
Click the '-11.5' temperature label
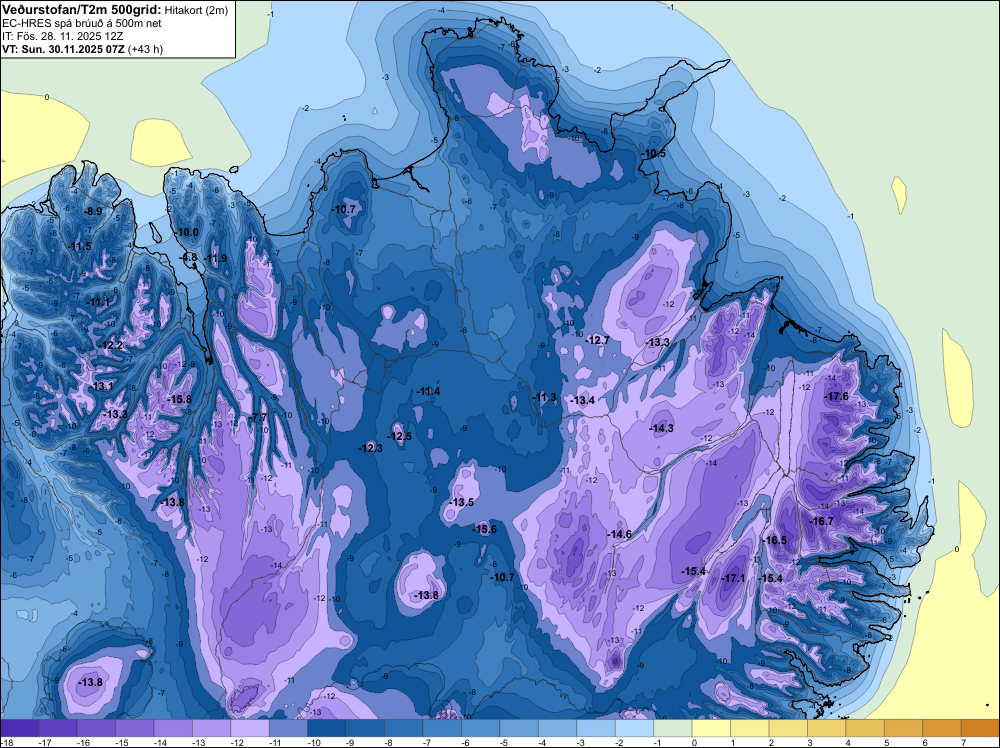(x=80, y=246)
